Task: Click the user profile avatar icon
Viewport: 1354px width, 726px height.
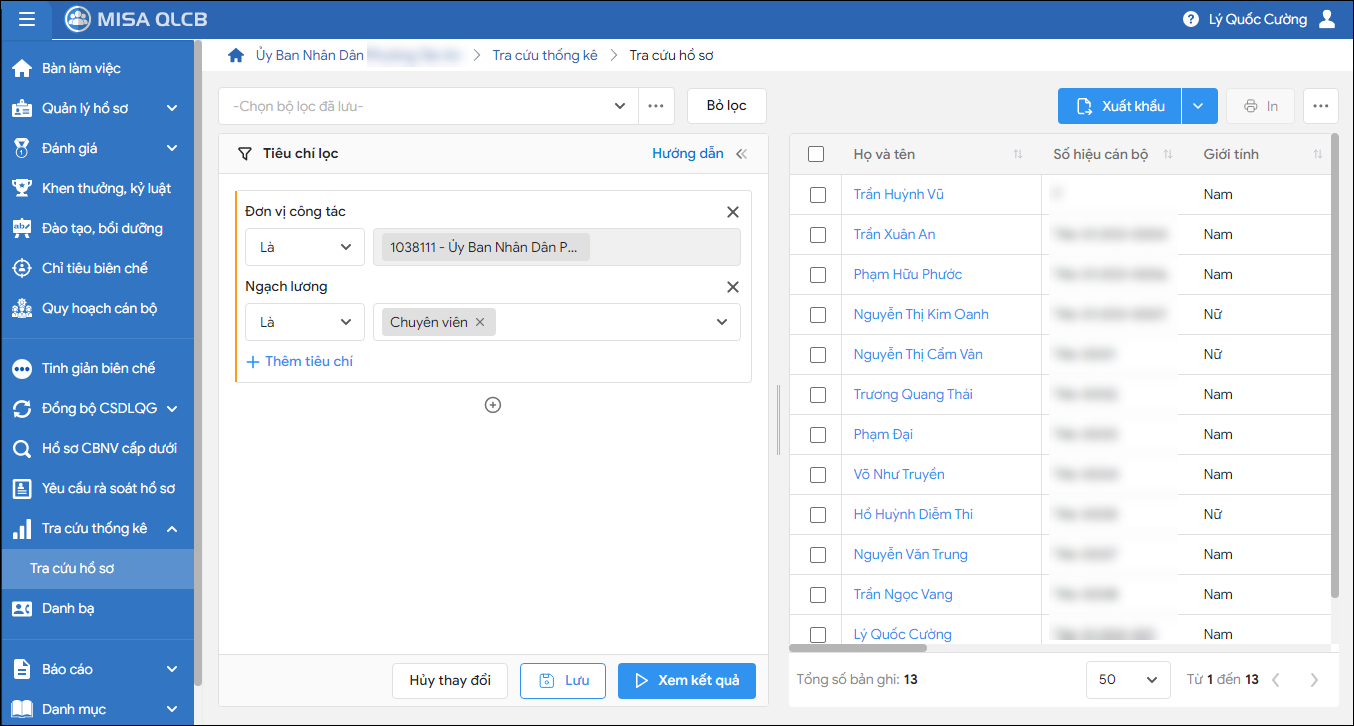Action: (1327, 19)
